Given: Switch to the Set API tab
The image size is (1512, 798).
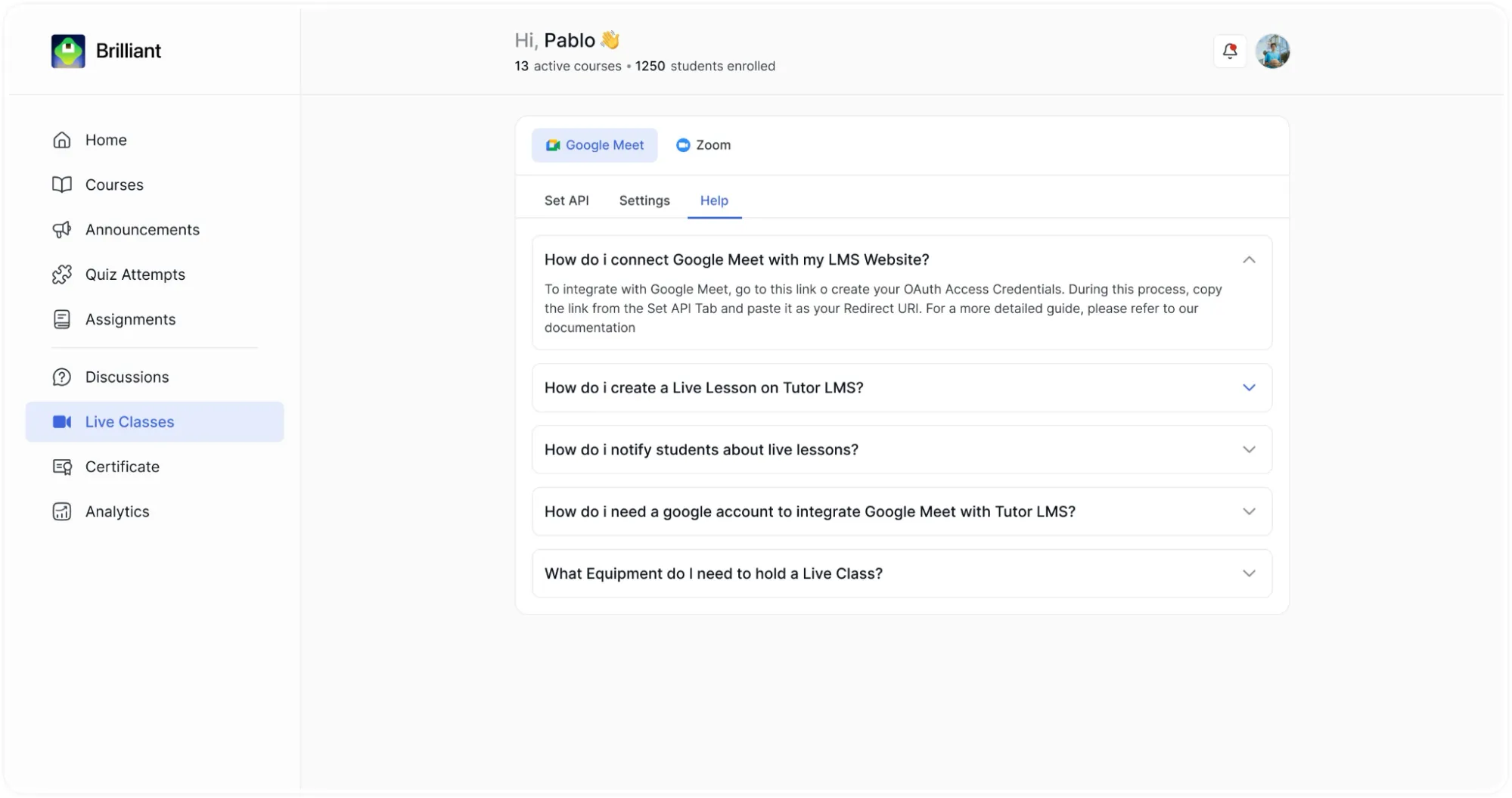Looking at the screenshot, I should click(567, 200).
